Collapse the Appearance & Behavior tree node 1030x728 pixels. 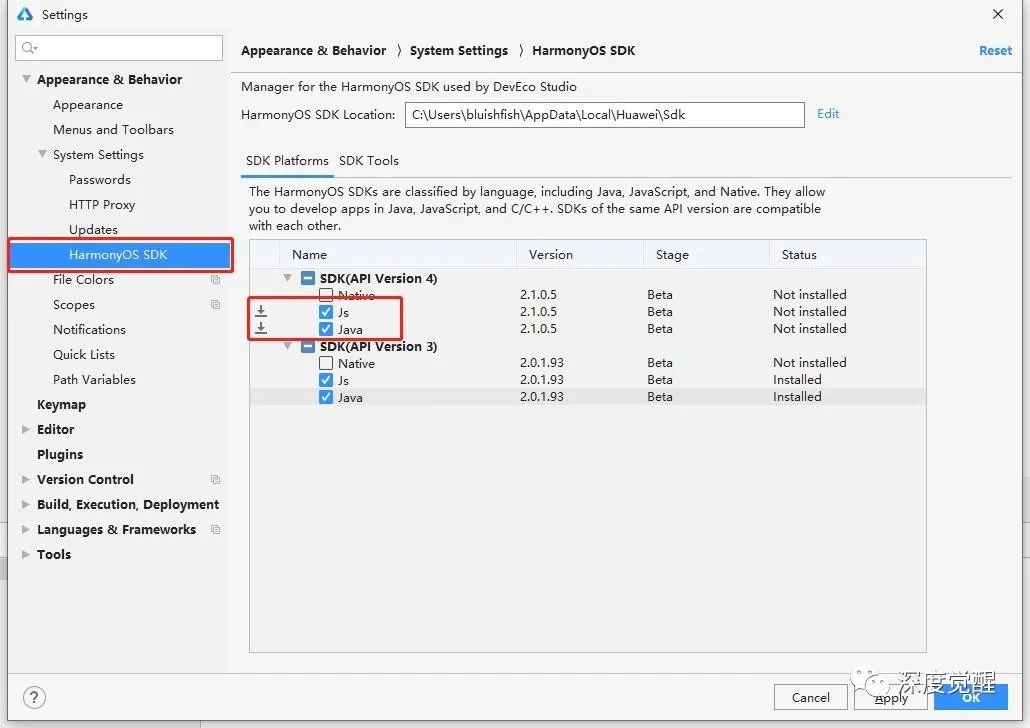pyautogui.click(x=26, y=79)
